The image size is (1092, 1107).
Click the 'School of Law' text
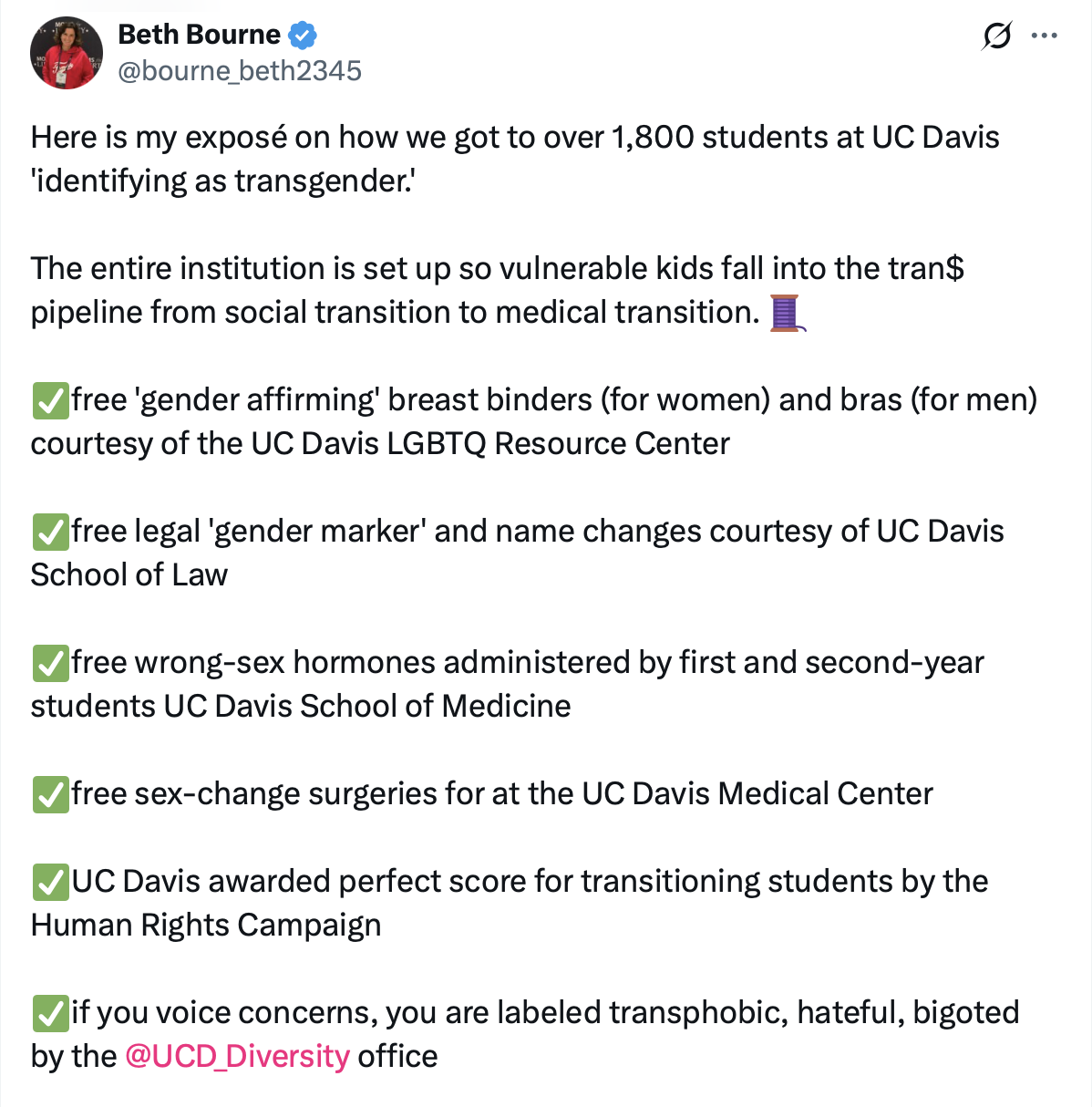click(x=129, y=575)
